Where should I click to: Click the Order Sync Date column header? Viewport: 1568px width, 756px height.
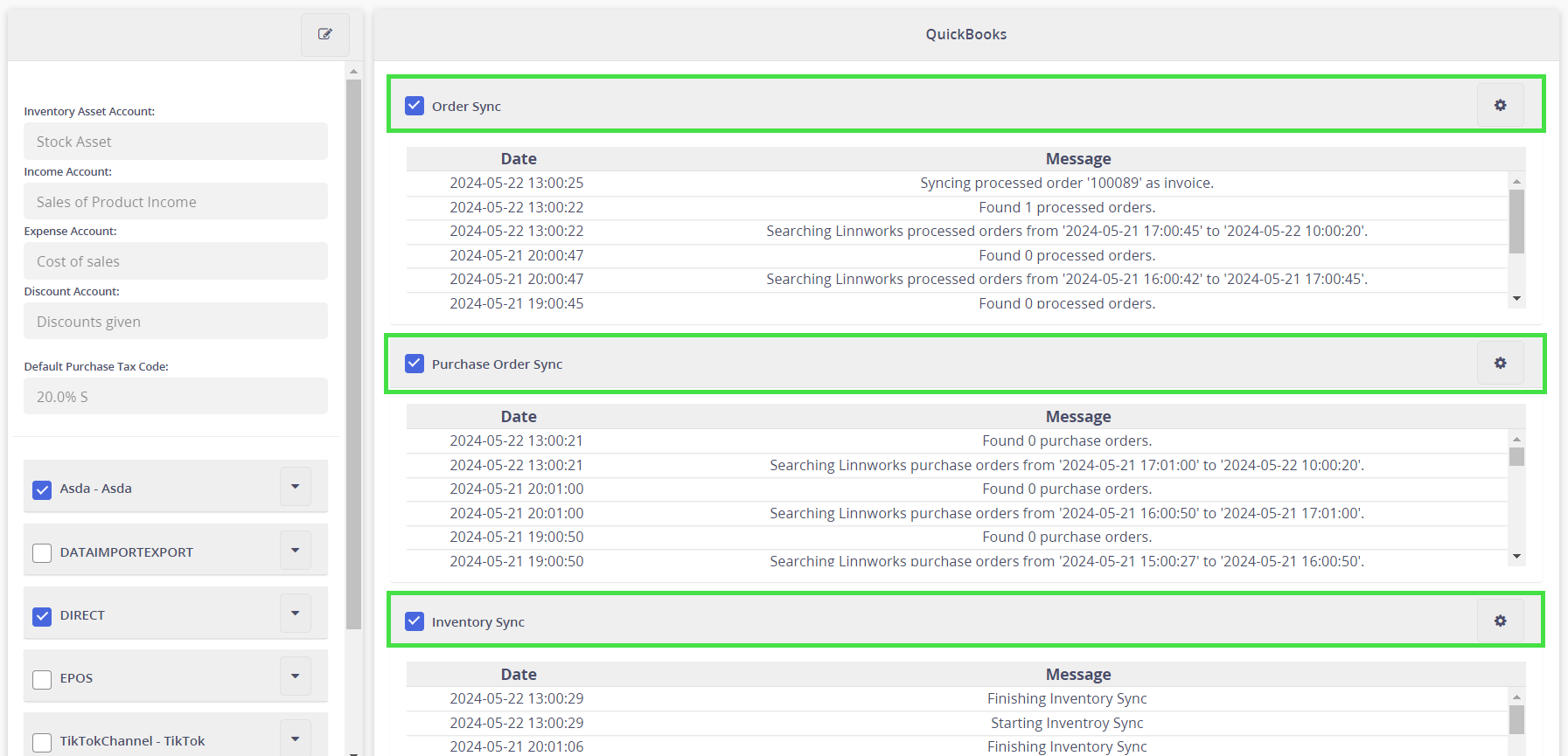coord(519,159)
